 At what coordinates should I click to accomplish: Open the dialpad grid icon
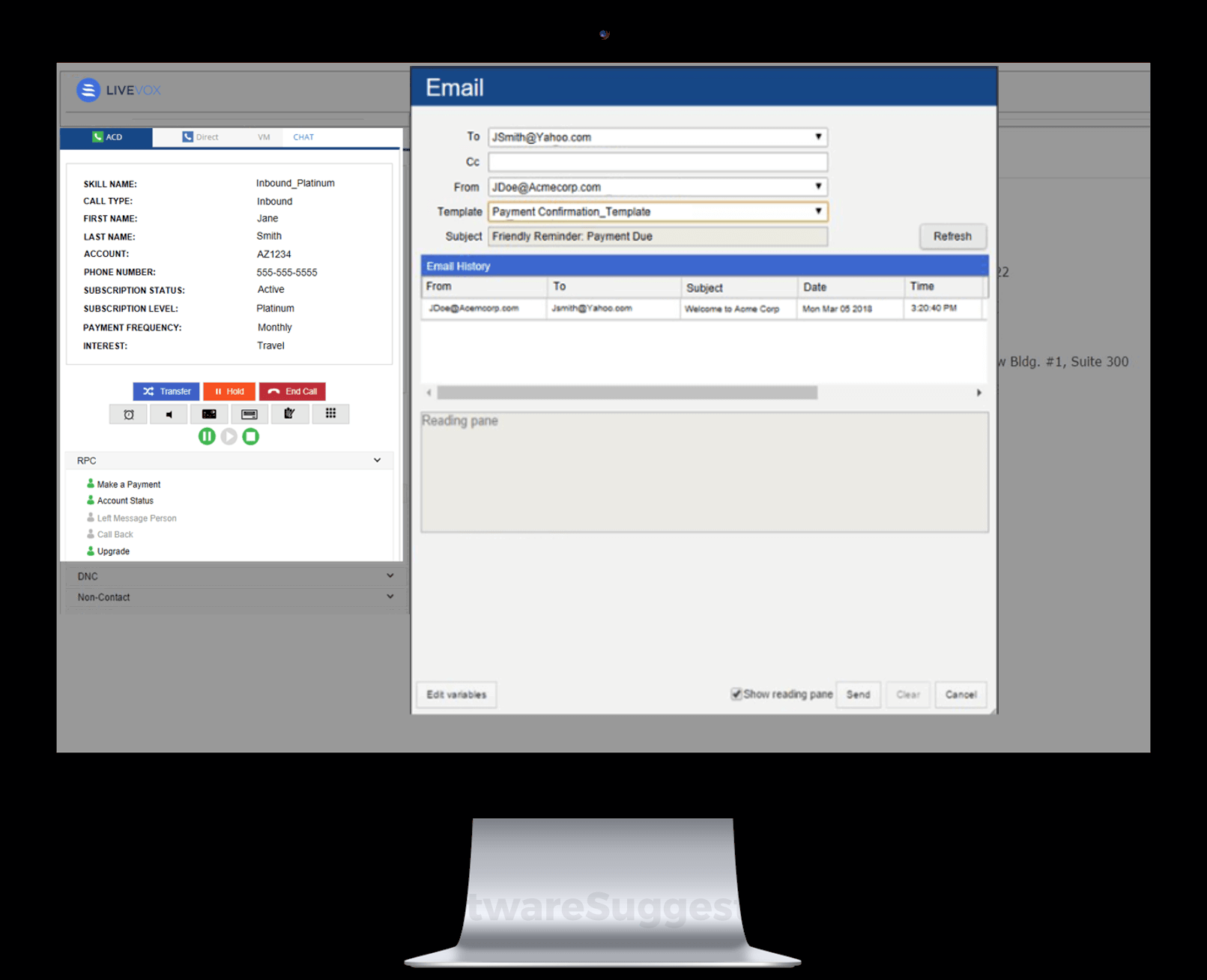pyautogui.click(x=330, y=414)
